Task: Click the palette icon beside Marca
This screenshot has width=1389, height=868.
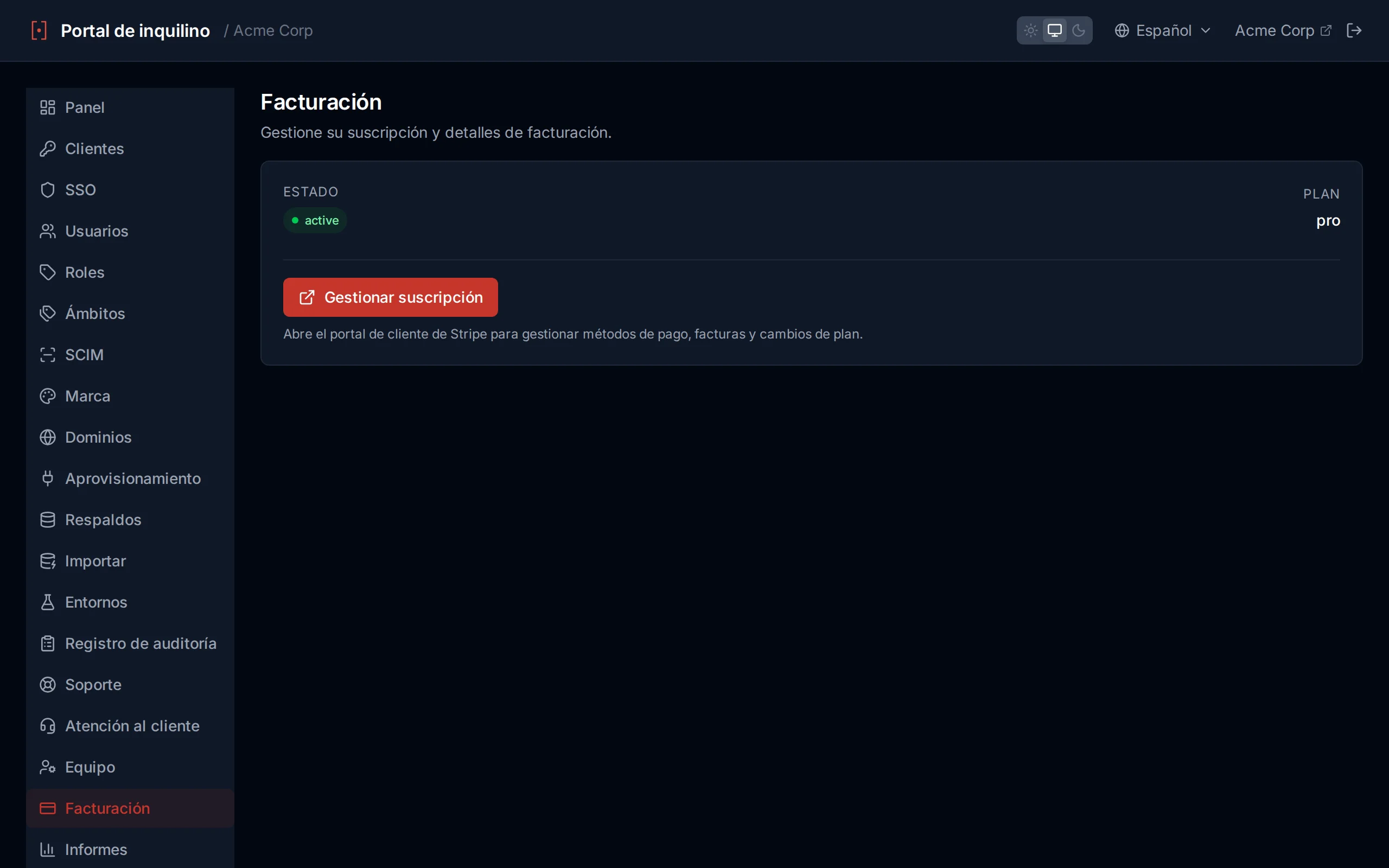Action: click(x=48, y=396)
